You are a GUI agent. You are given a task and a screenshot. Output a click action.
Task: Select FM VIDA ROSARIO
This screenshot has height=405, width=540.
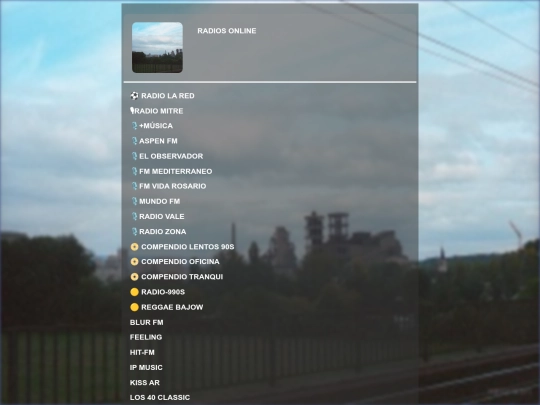[173, 186]
